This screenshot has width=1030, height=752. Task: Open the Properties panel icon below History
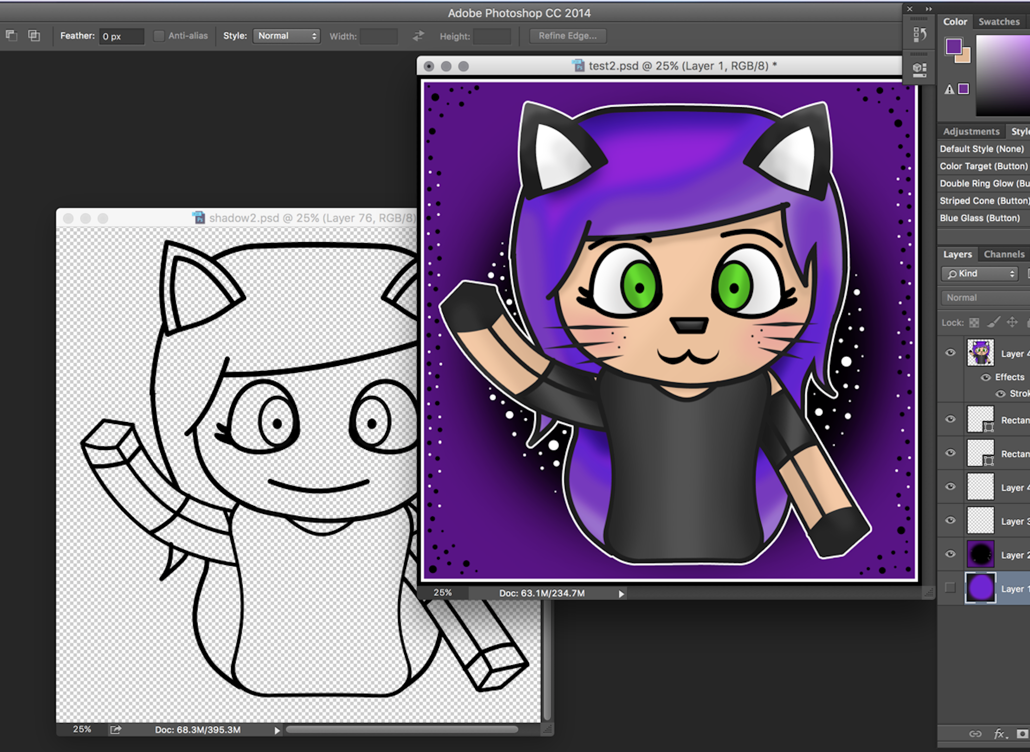click(919, 68)
